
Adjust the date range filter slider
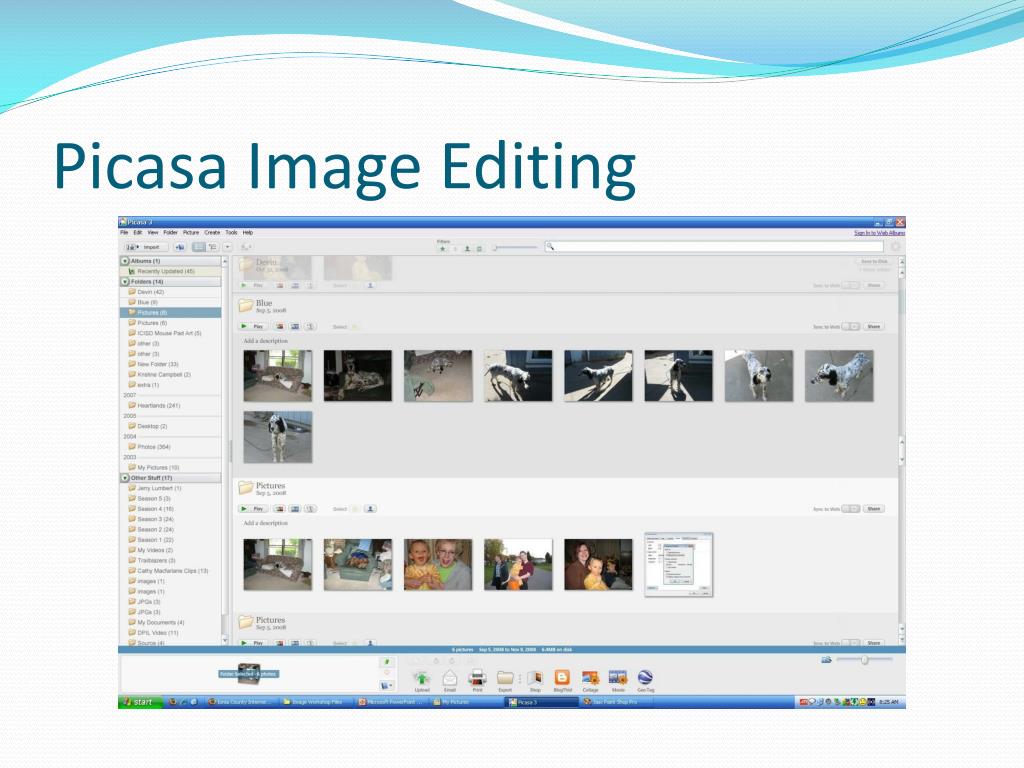[515, 248]
